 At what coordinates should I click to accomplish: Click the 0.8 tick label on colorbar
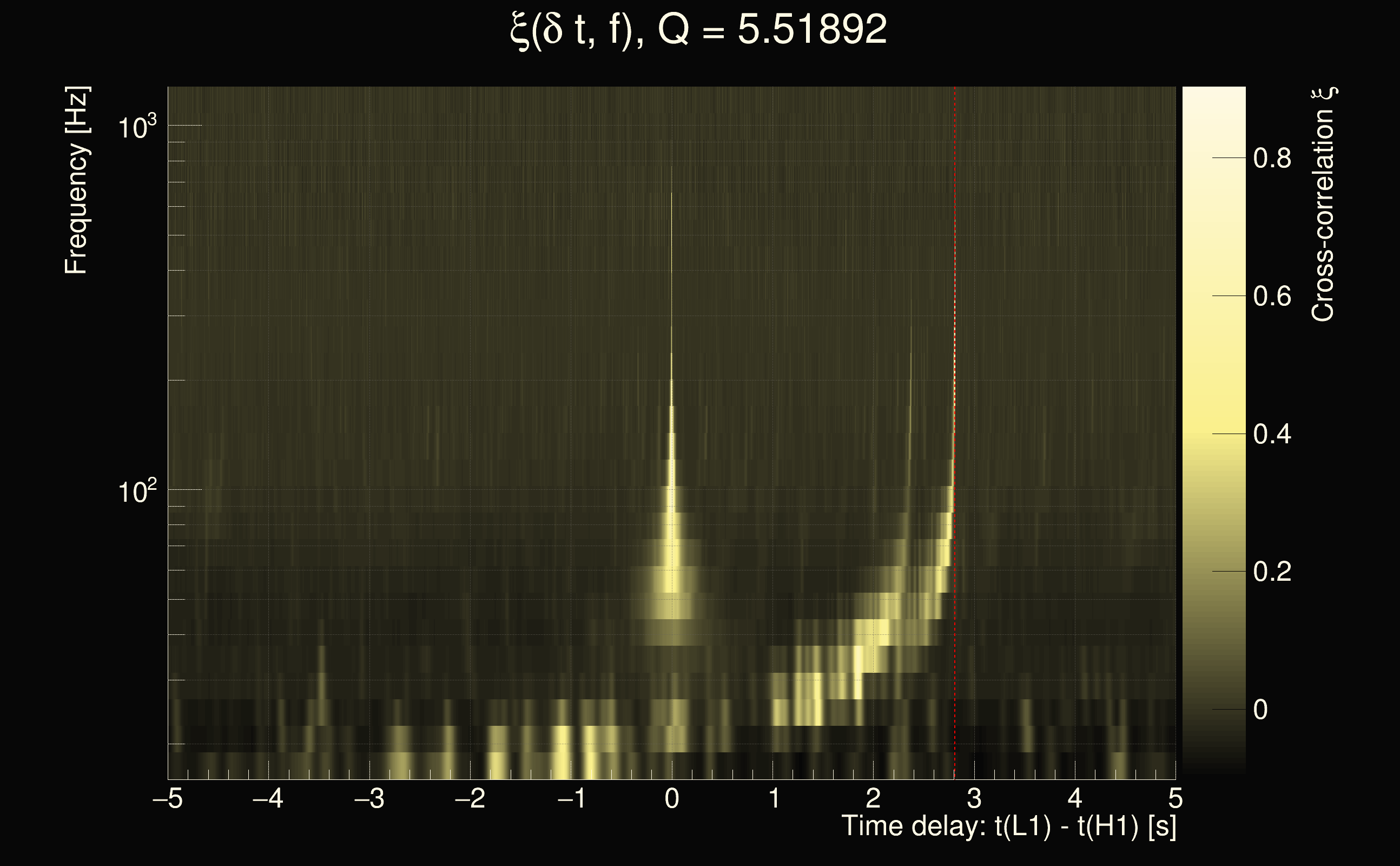(x=1272, y=158)
